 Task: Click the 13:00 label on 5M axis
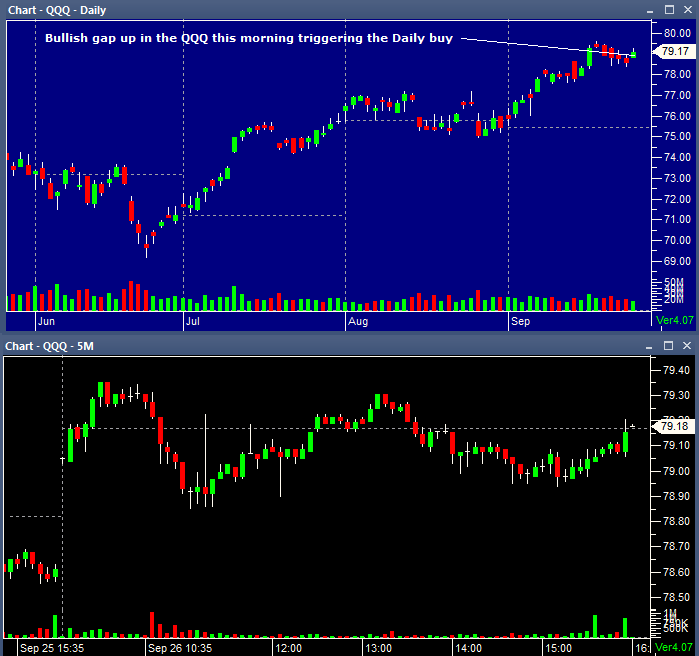(378, 648)
